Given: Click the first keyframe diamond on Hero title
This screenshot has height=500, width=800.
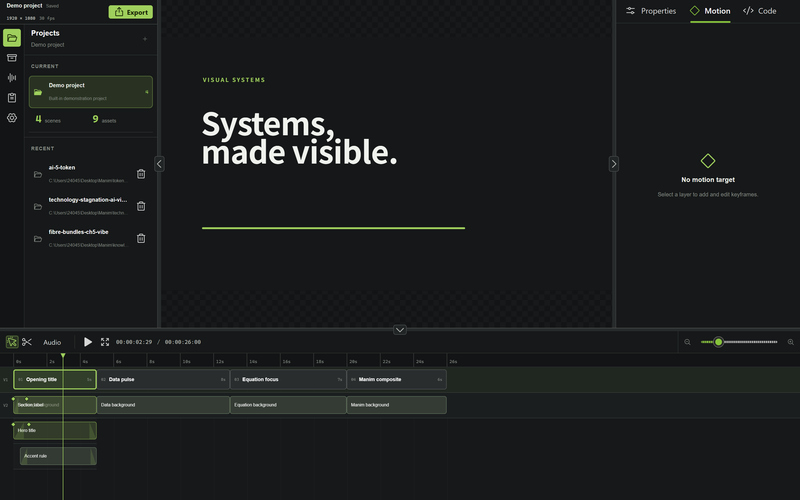Looking at the screenshot, I should pos(13,424).
